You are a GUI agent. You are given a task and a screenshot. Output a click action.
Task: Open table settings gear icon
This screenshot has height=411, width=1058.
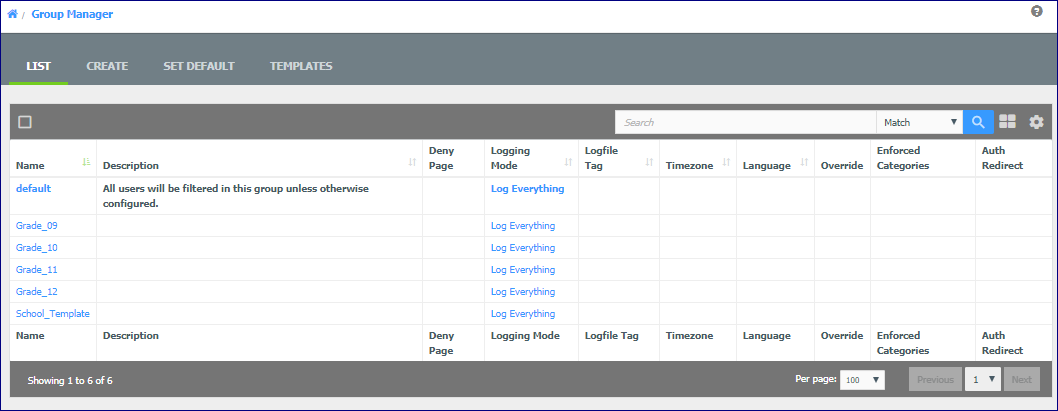tap(1036, 122)
